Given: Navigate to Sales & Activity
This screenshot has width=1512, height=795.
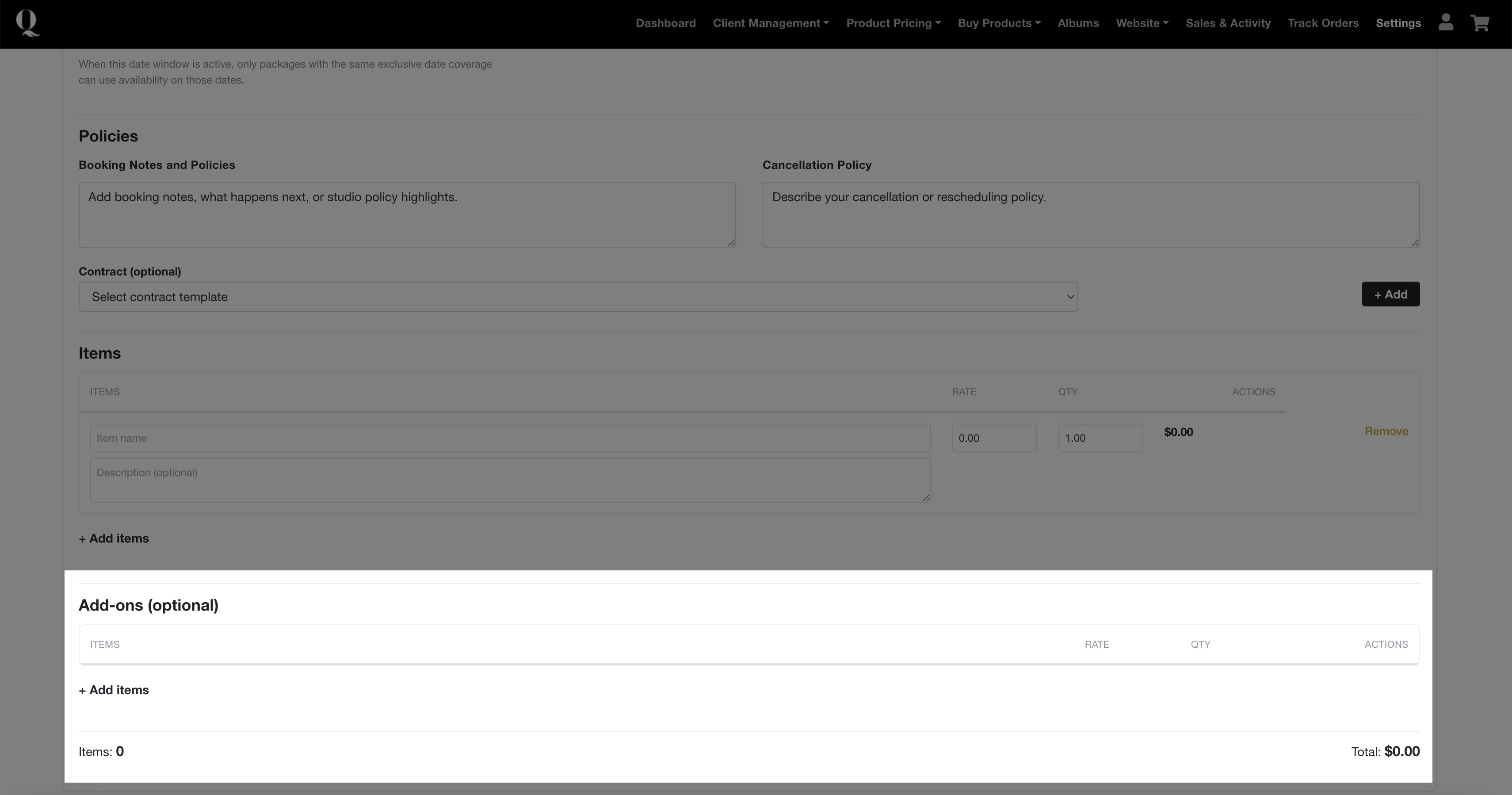Looking at the screenshot, I should [1228, 23].
